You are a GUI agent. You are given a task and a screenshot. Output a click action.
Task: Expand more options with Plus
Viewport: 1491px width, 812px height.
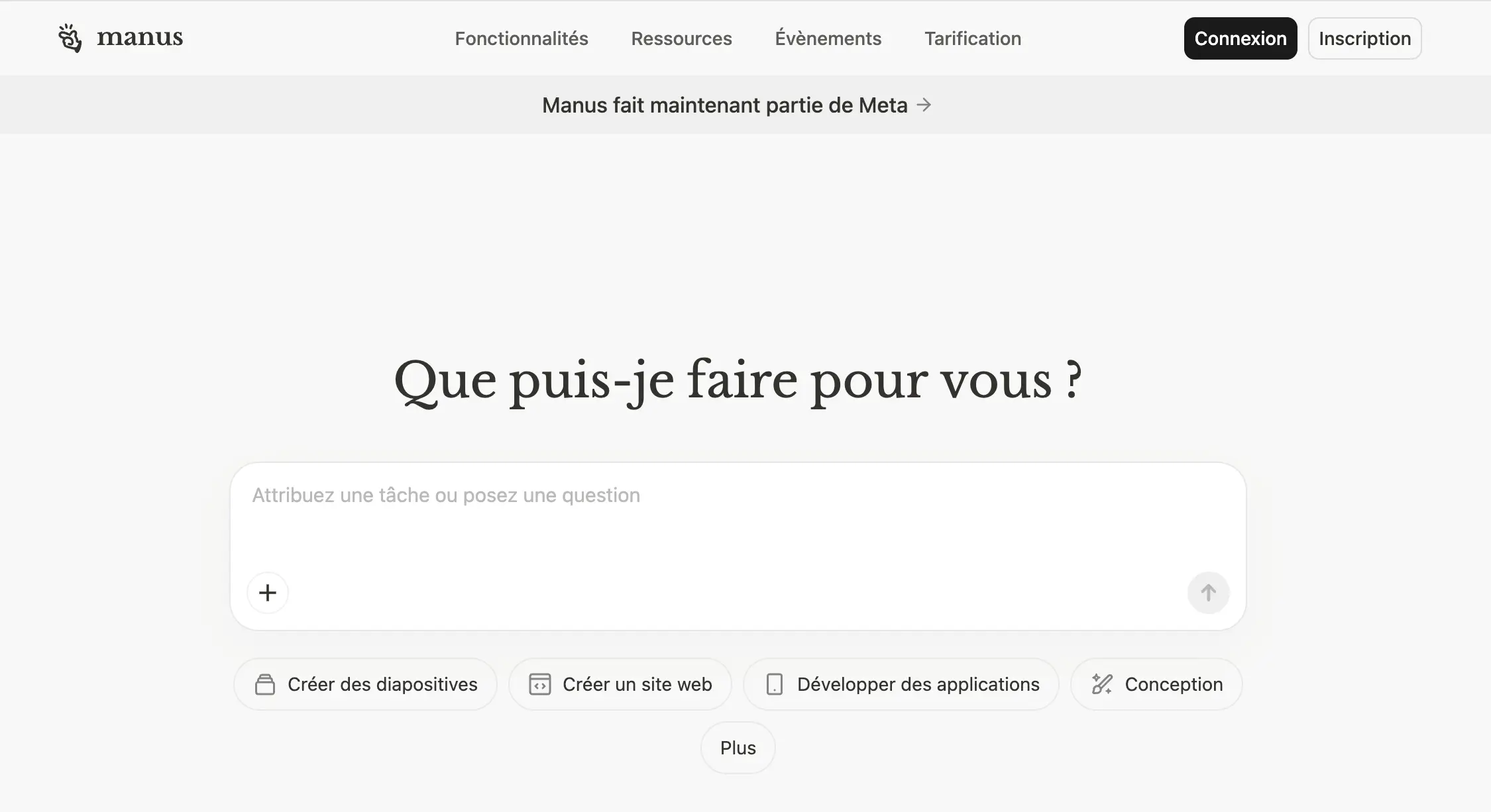tap(738, 748)
